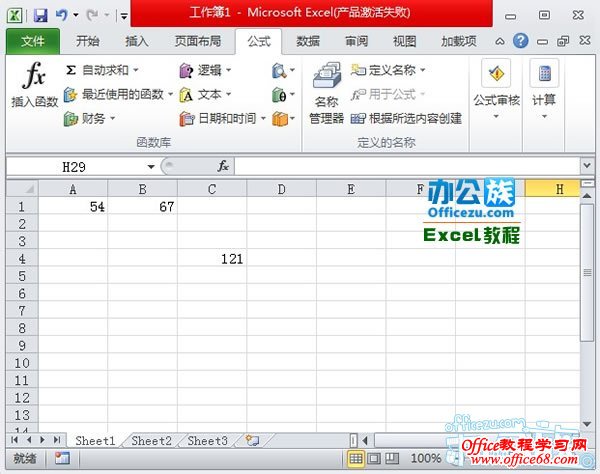The image size is (600, 474).
Task: Open the Name Box dropdown
Action: coord(151,166)
